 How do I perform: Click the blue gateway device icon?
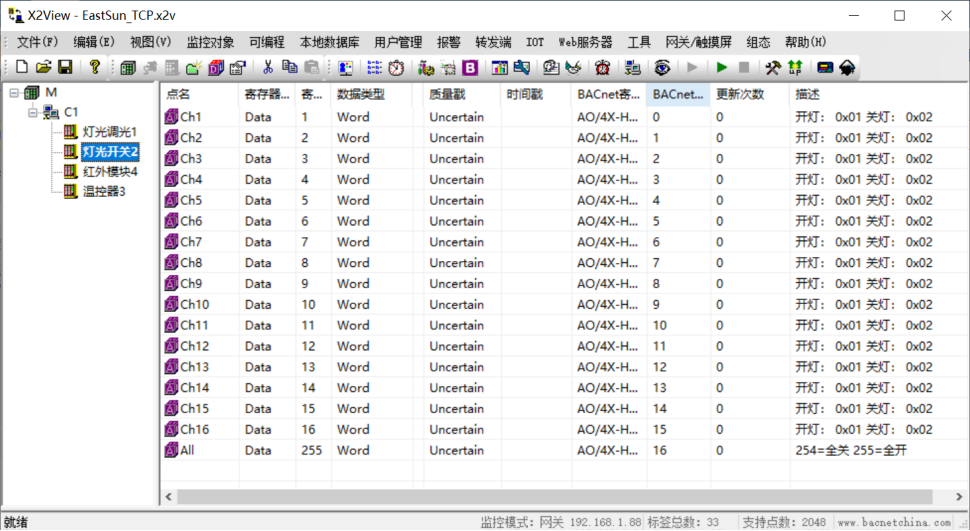pyautogui.click(x=825, y=67)
